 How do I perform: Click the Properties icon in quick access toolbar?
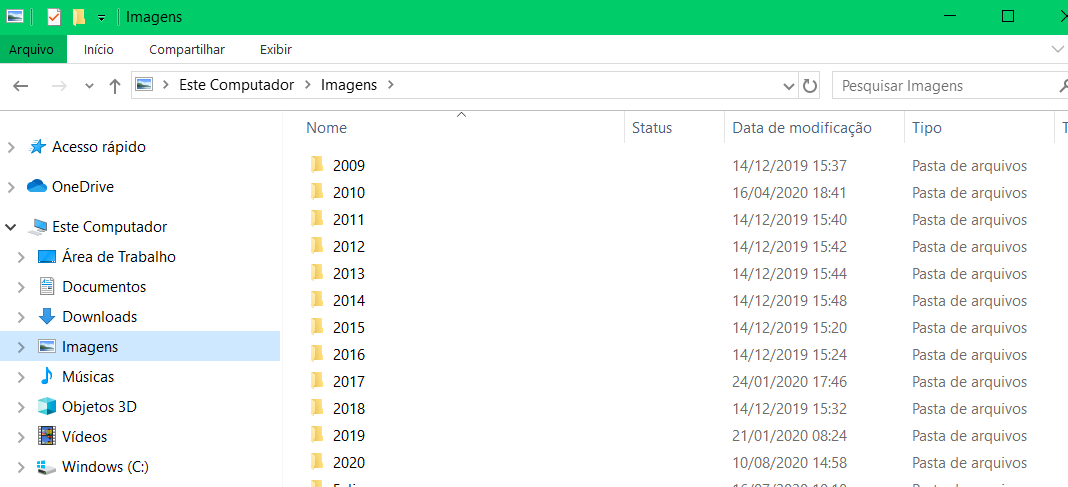click(x=54, y=17)
